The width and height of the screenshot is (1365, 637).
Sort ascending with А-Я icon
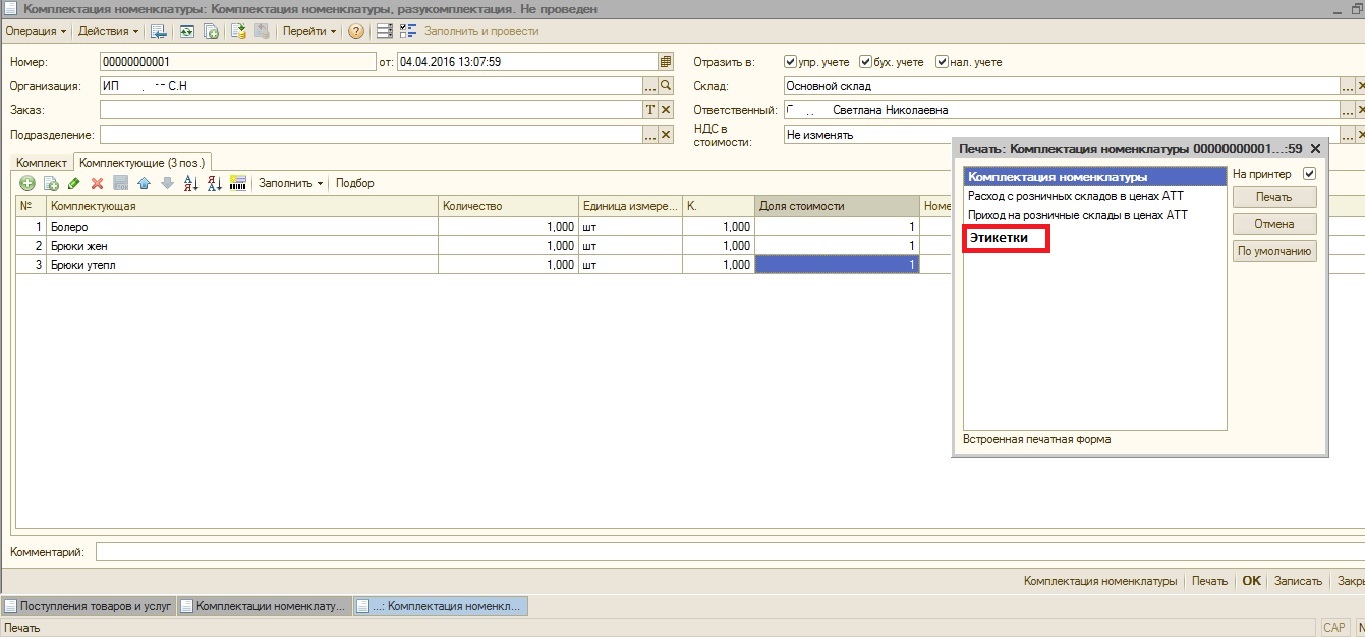[x=190, y=183]
